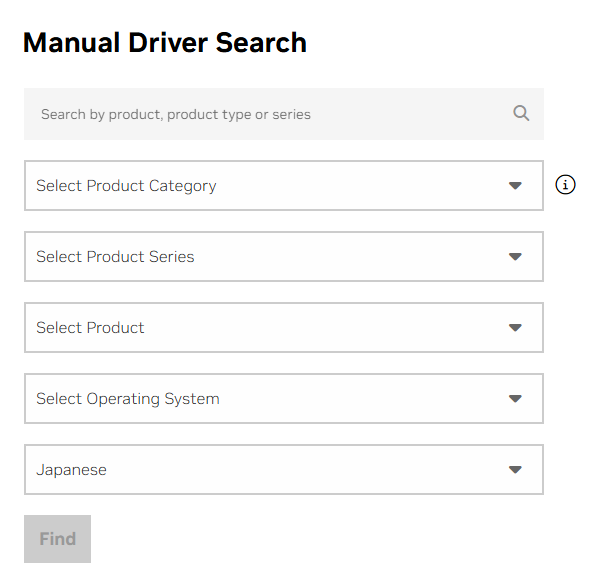Viewport: 616px width, 580px height.
Task: Click the 'Select Operating System' label text
Action: tap(127, 399)
